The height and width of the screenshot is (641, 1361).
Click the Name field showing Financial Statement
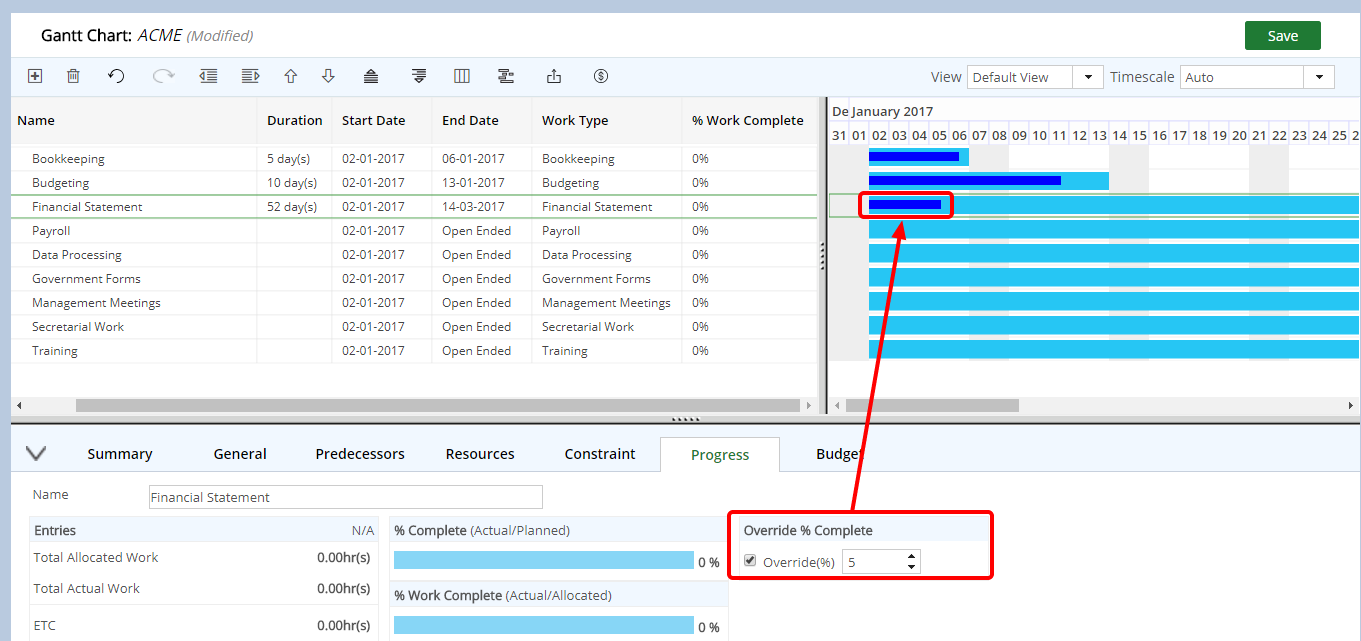(346, 497)
